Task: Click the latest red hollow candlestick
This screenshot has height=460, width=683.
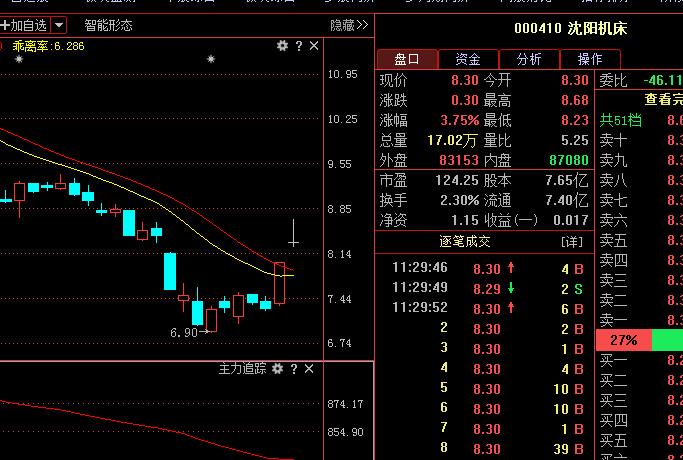Action: point(280,283)
